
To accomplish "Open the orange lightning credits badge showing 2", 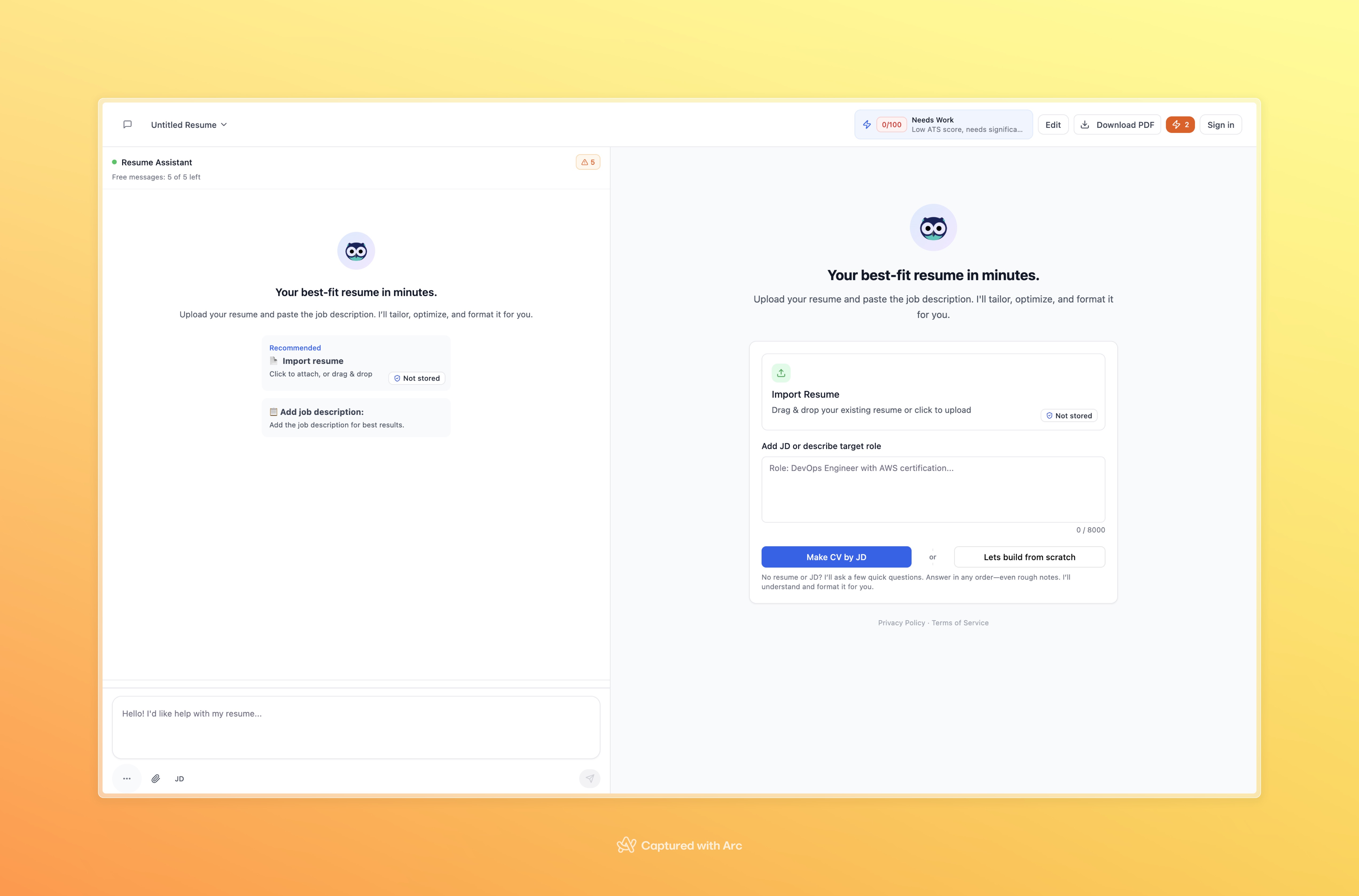I will (x=1180, y=125).
